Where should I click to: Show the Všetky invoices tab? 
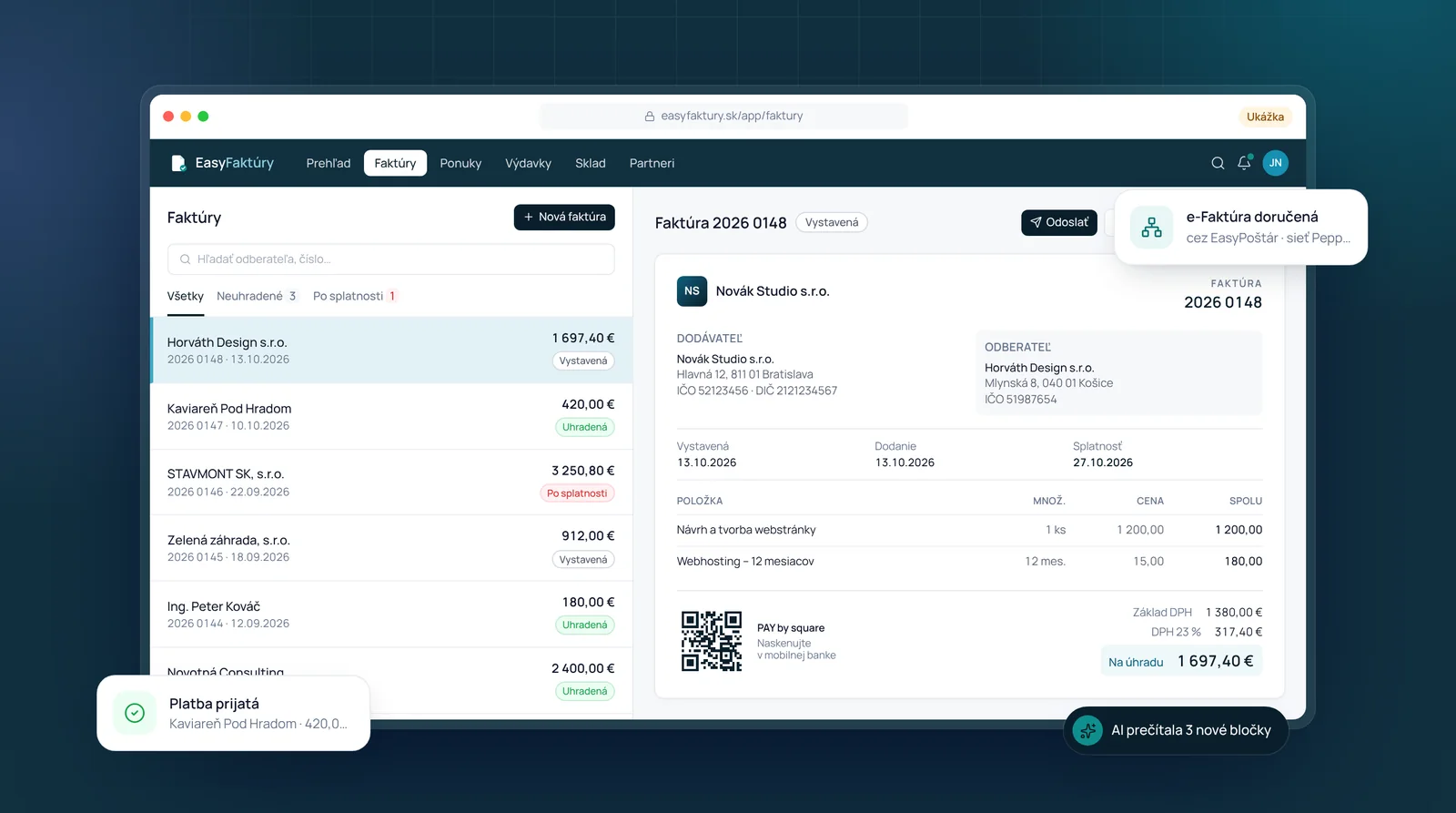tap(186, 297)
